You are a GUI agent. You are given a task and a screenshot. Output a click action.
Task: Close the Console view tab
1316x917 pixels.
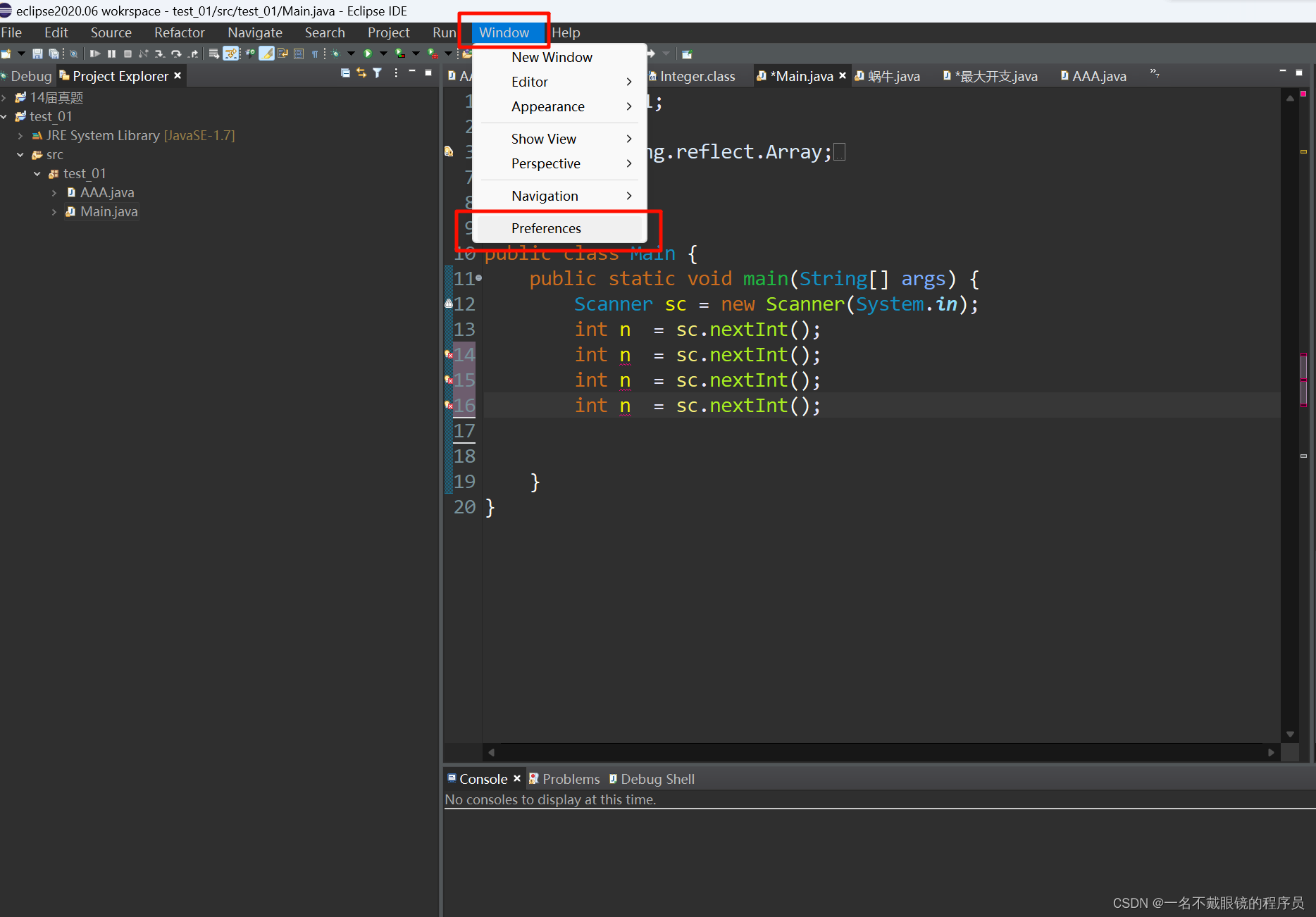[x=516, y=778]
